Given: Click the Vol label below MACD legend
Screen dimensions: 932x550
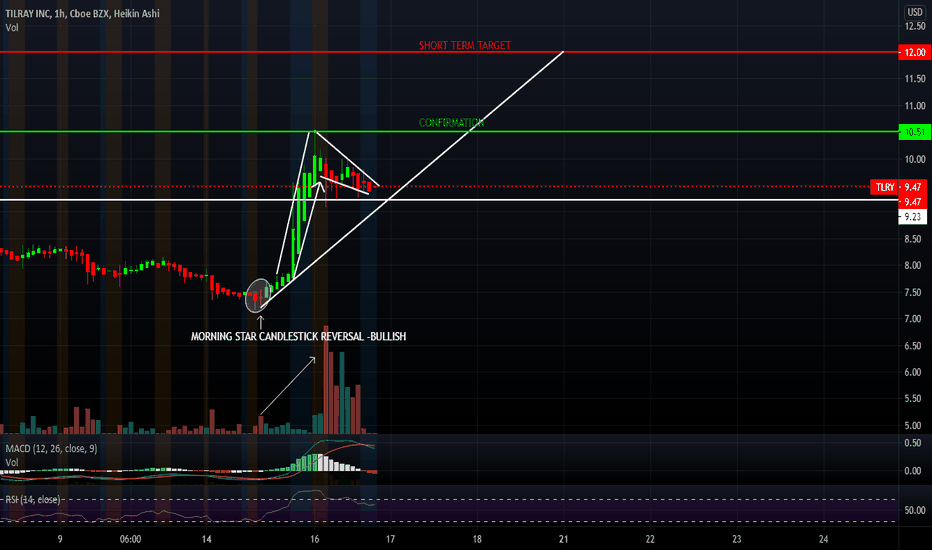Looking at the screenshot, I should pyautogui.click(x=12, y=462).
